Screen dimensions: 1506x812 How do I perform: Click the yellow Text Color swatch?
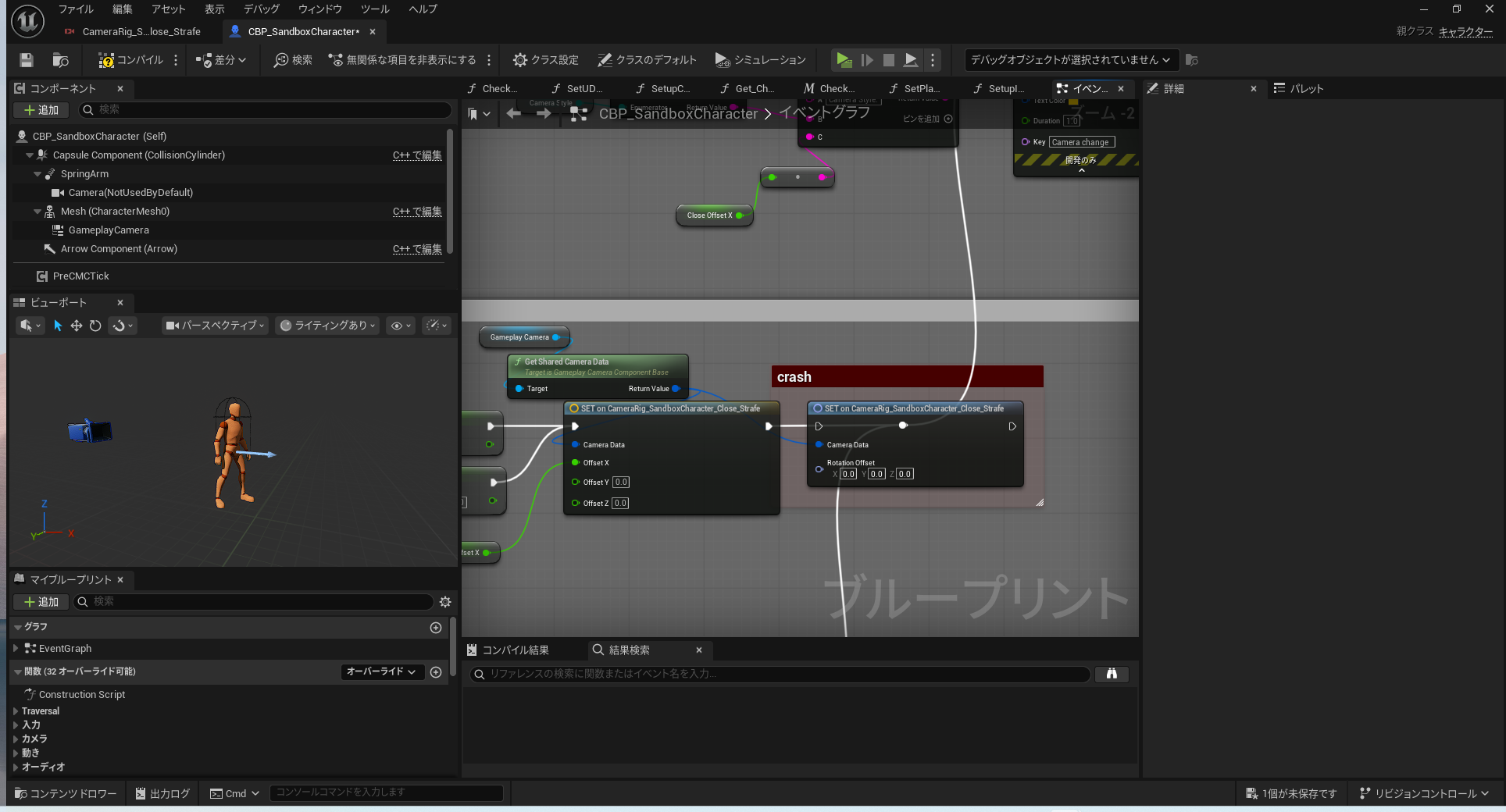(1073, 101)
